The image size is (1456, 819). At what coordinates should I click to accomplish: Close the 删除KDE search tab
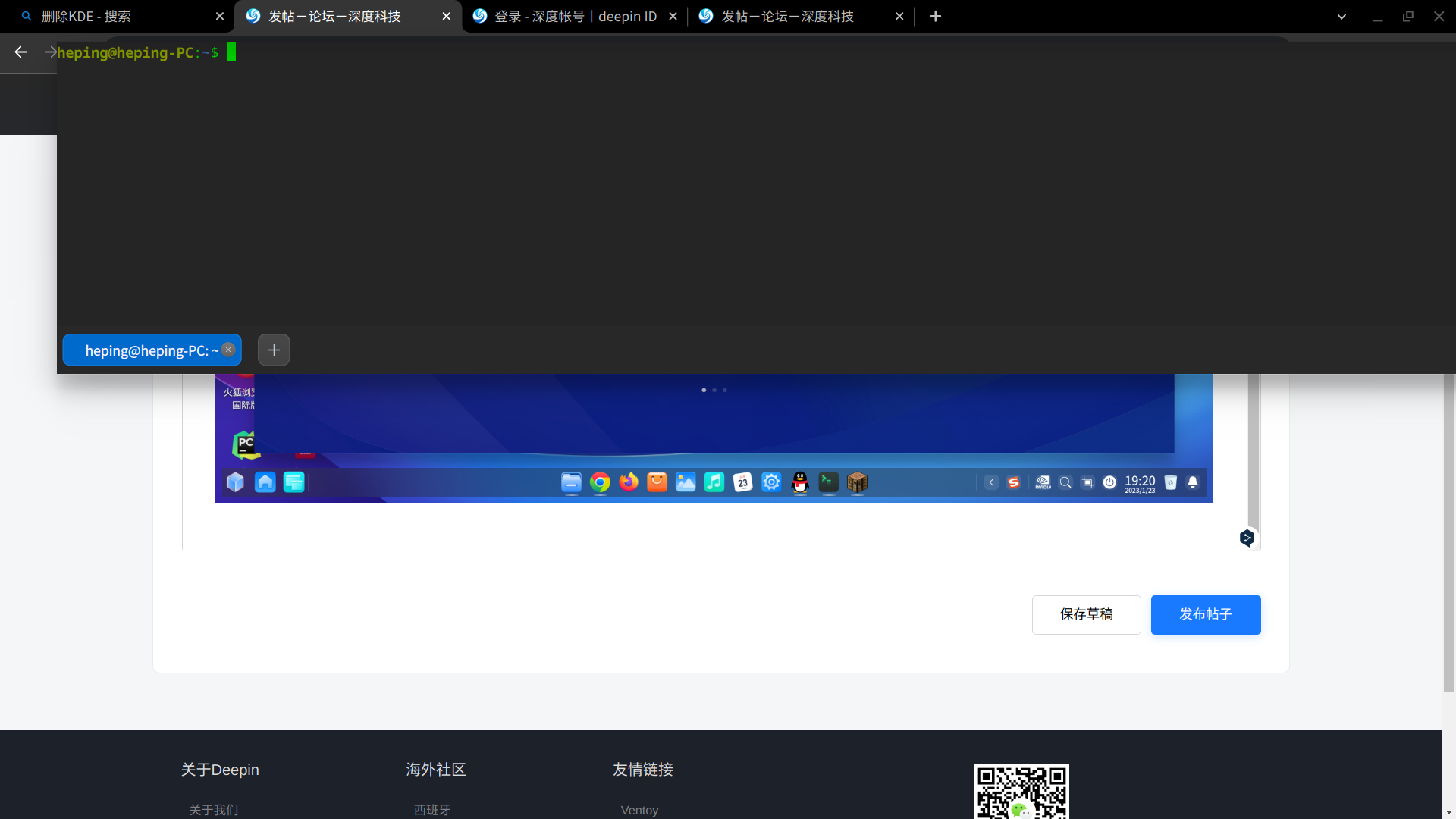(220, 16)
